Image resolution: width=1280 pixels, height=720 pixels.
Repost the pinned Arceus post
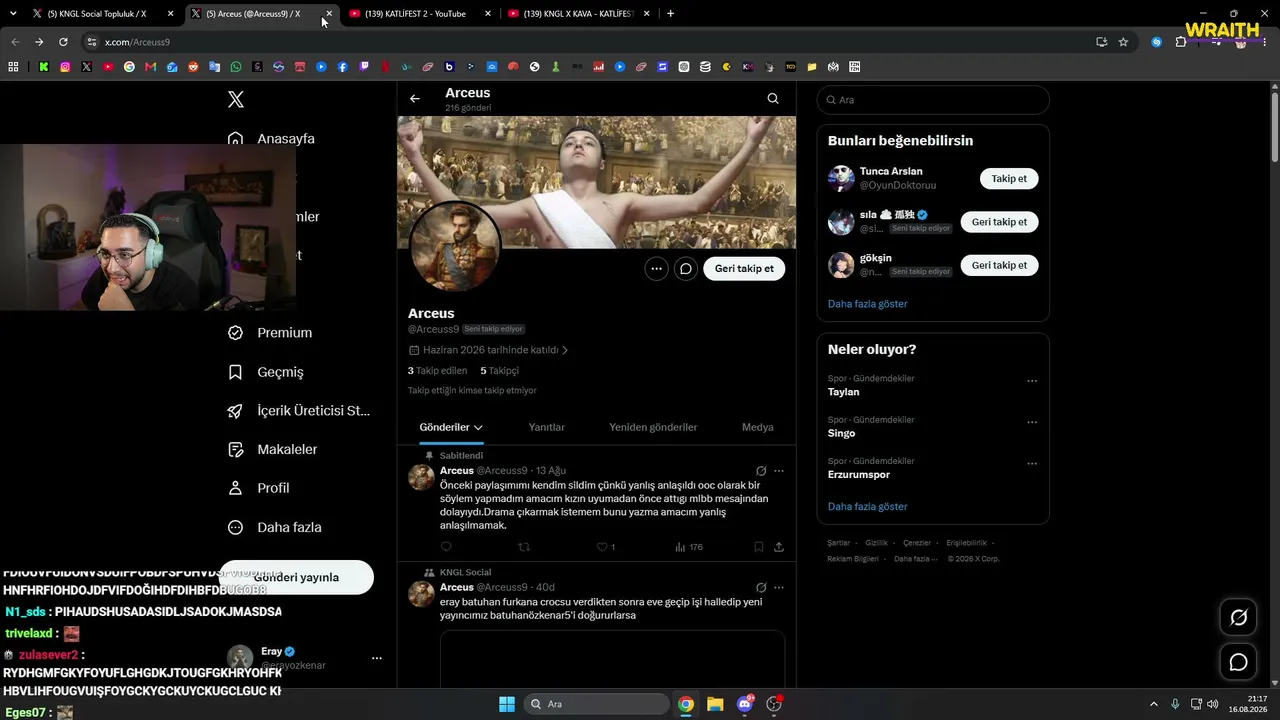tap(524, 547)
